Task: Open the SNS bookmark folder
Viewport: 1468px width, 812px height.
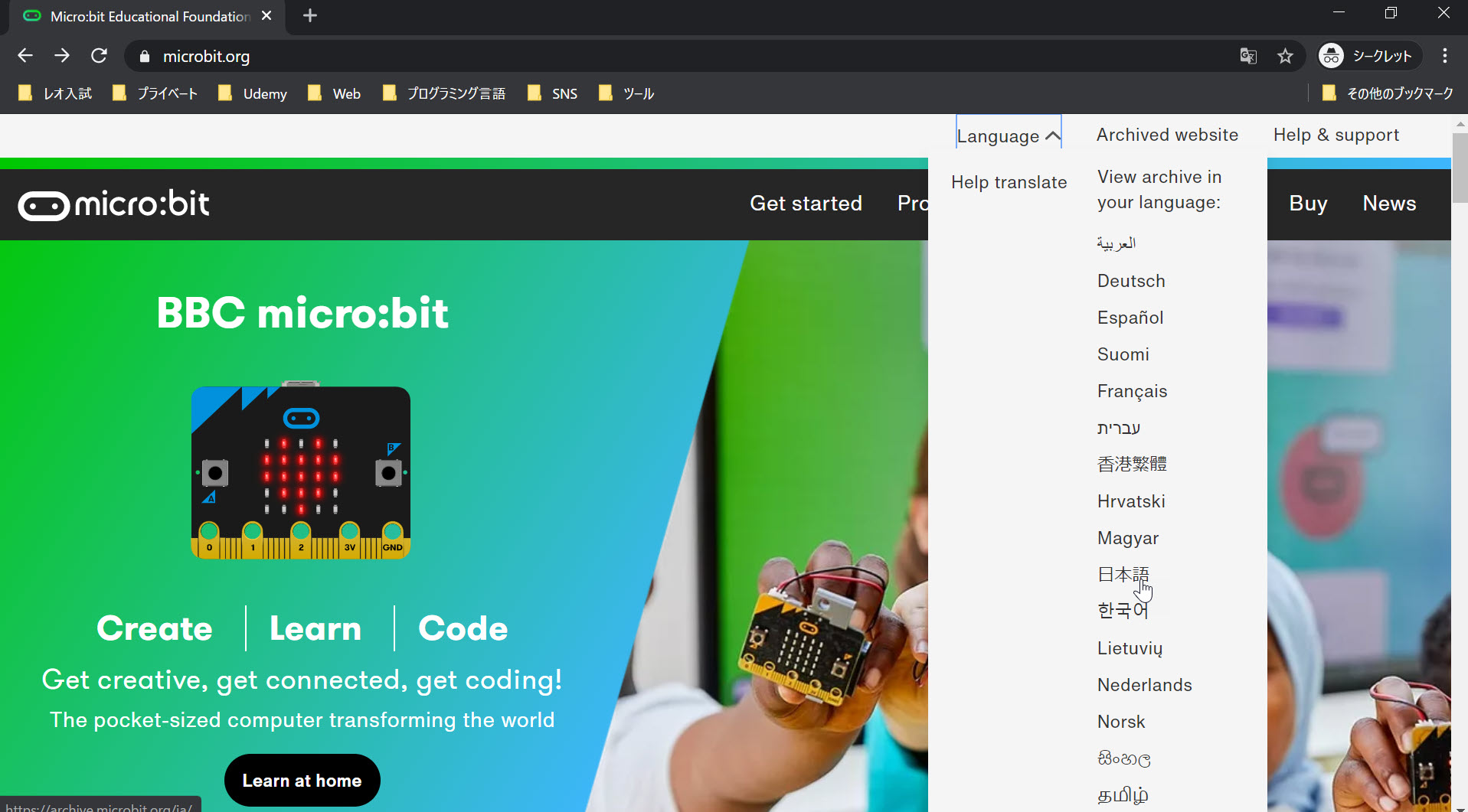Action: [x=552, y=93]
